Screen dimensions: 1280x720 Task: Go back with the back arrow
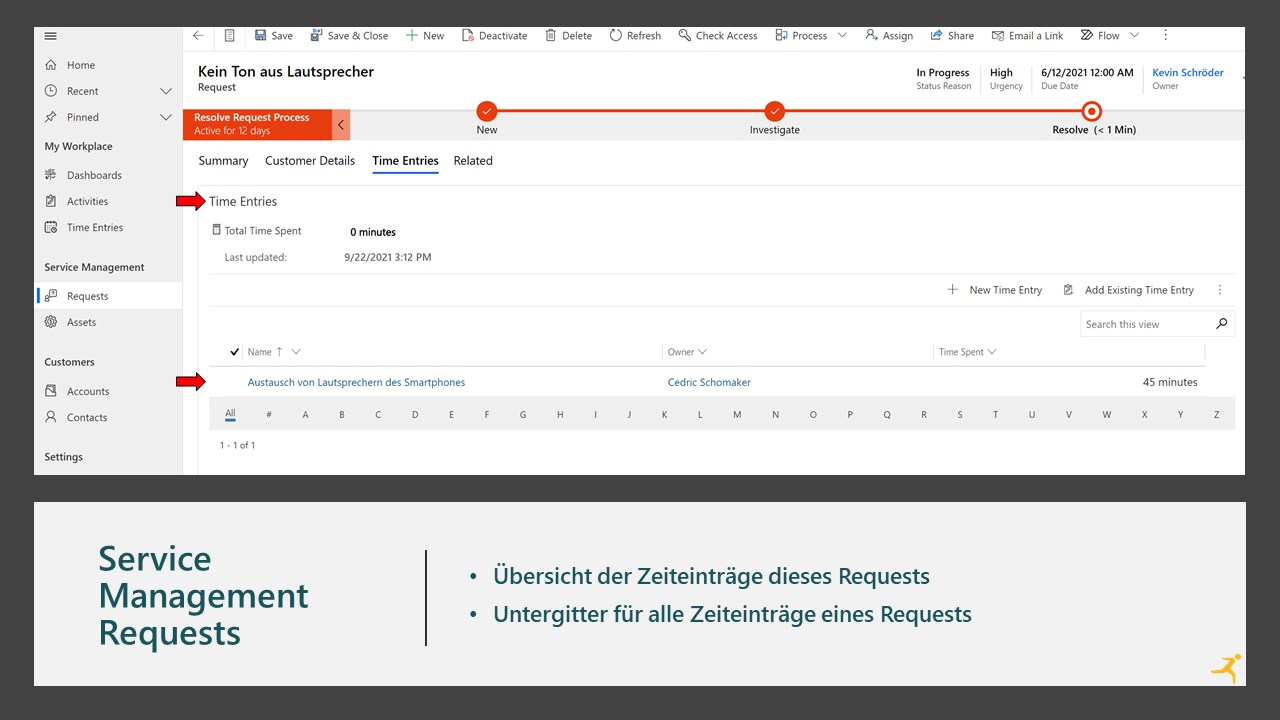[x=198, y=35]
